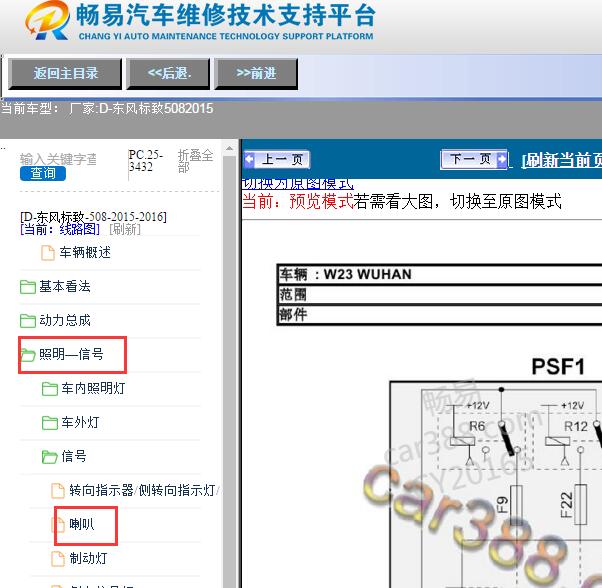Click the 返回主目录 button
This screenshot has height=588, width=602.
click(65, 73)
